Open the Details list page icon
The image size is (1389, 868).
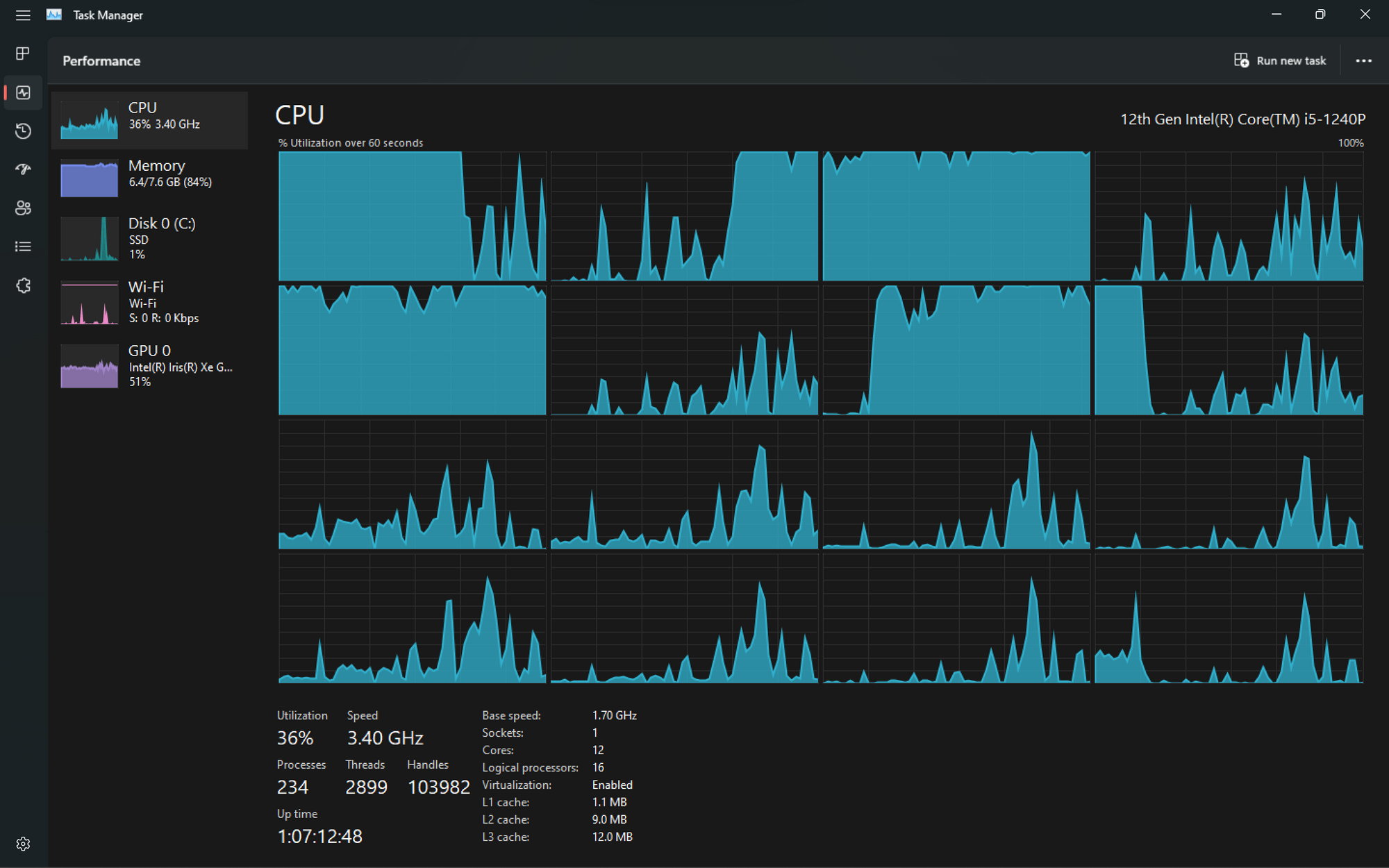23,247
